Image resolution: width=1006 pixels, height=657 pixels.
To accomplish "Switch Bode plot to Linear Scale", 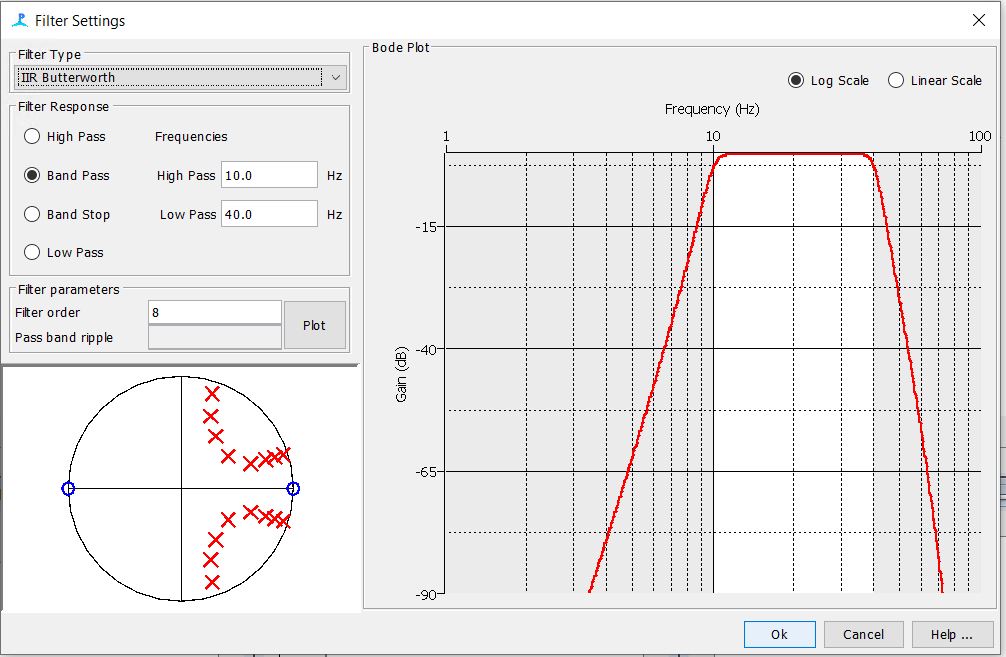I will [896, 81].
